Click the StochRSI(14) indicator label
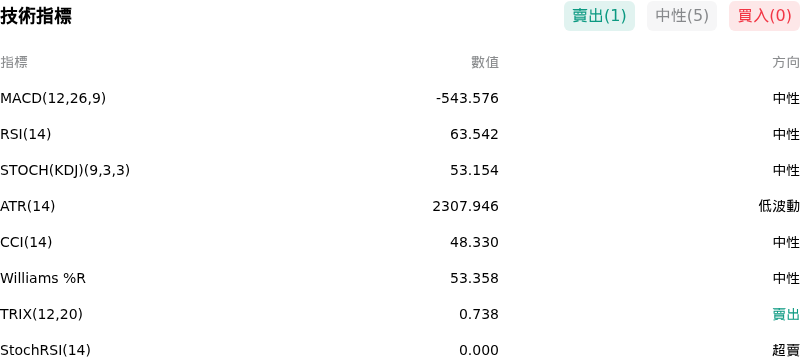The height and width of the screenshot is (360, 800). (45, 350)
